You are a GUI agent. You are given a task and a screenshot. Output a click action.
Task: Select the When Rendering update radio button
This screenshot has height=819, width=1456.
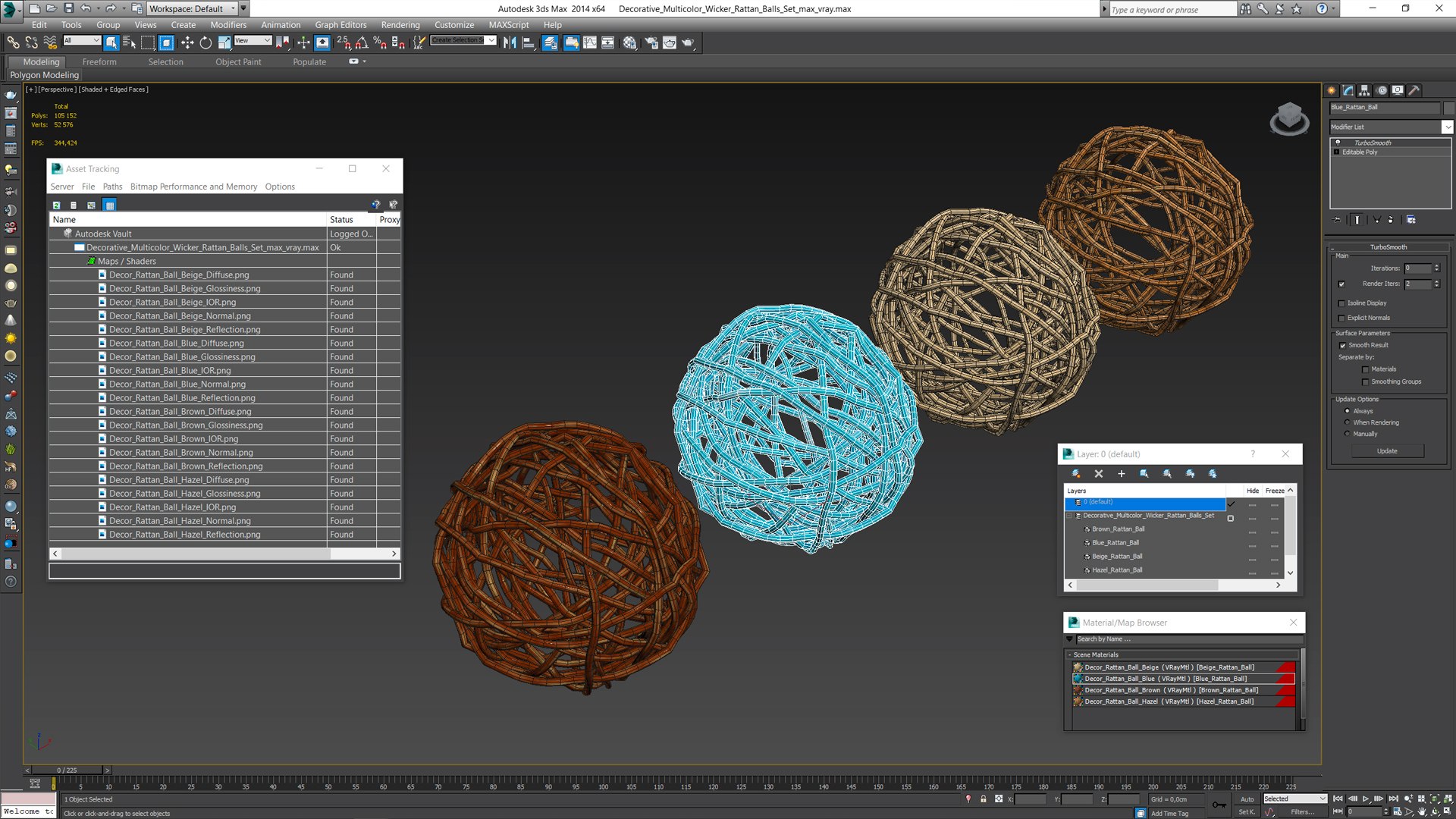point(1348,422)
